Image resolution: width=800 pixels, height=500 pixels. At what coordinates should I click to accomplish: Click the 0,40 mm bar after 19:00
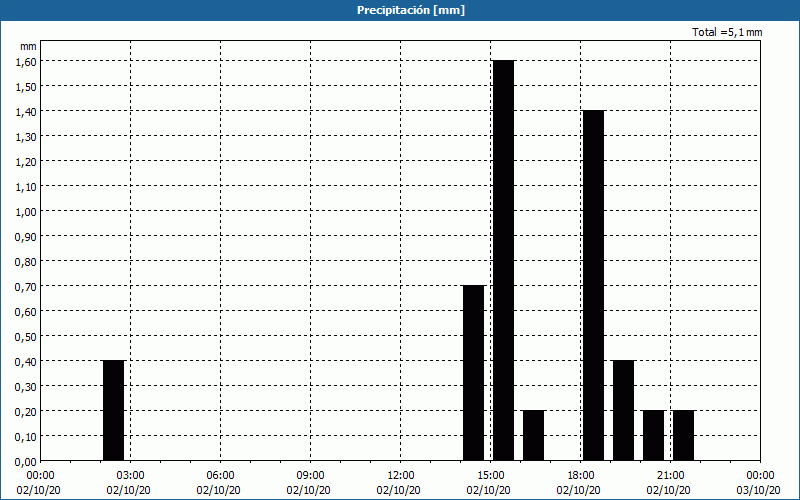(x=623, y=410)
